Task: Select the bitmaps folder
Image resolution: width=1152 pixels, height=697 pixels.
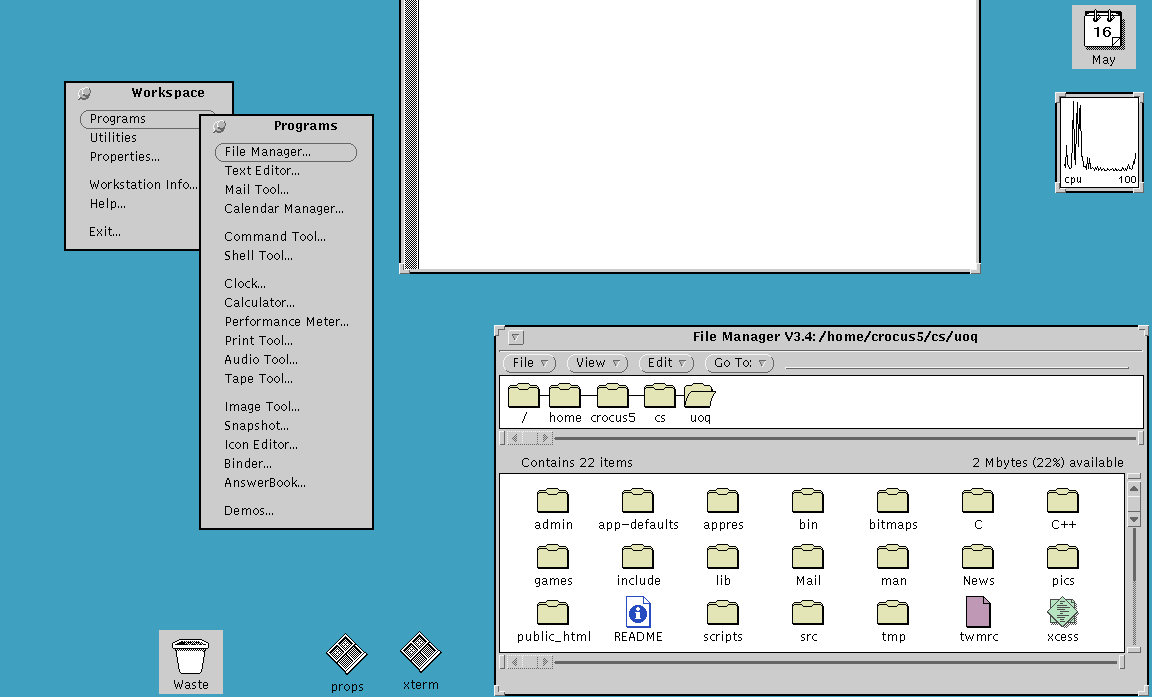Action: 893,501
